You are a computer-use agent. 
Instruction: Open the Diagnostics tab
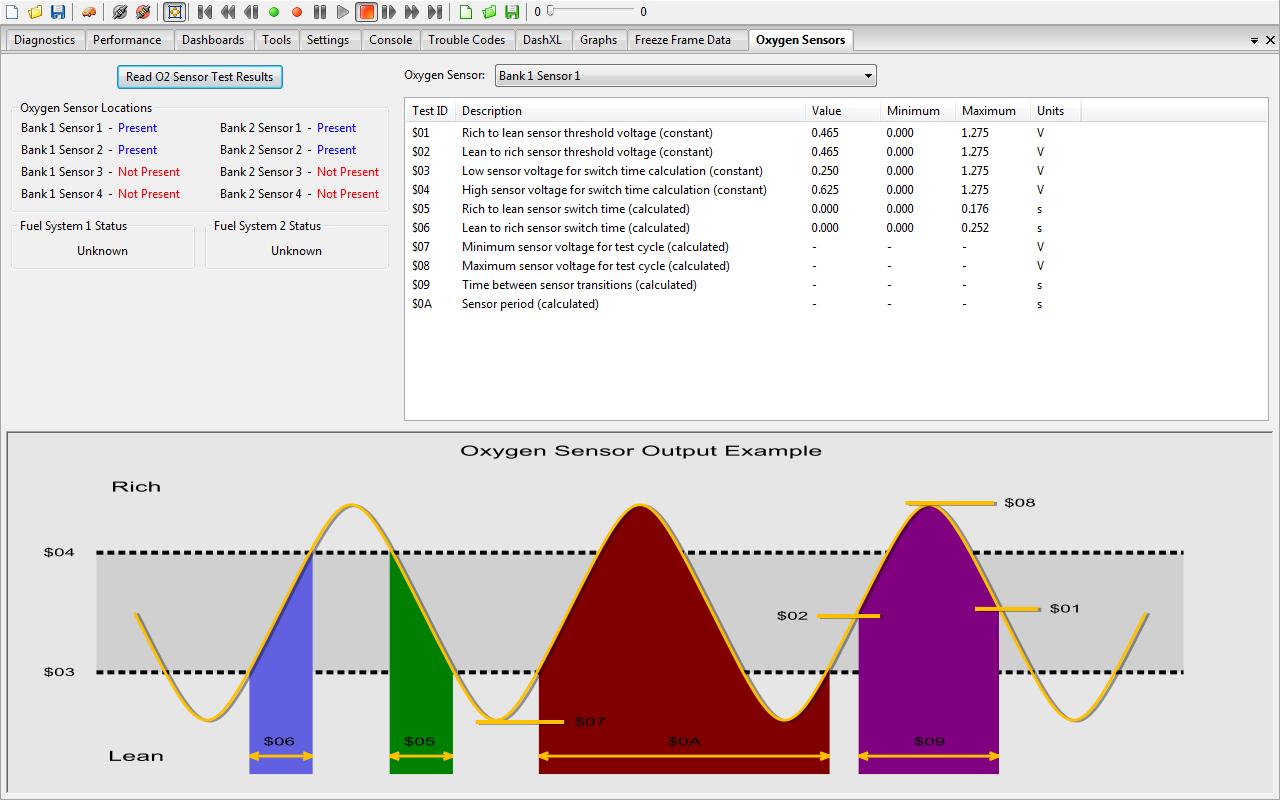pos(44,40)
